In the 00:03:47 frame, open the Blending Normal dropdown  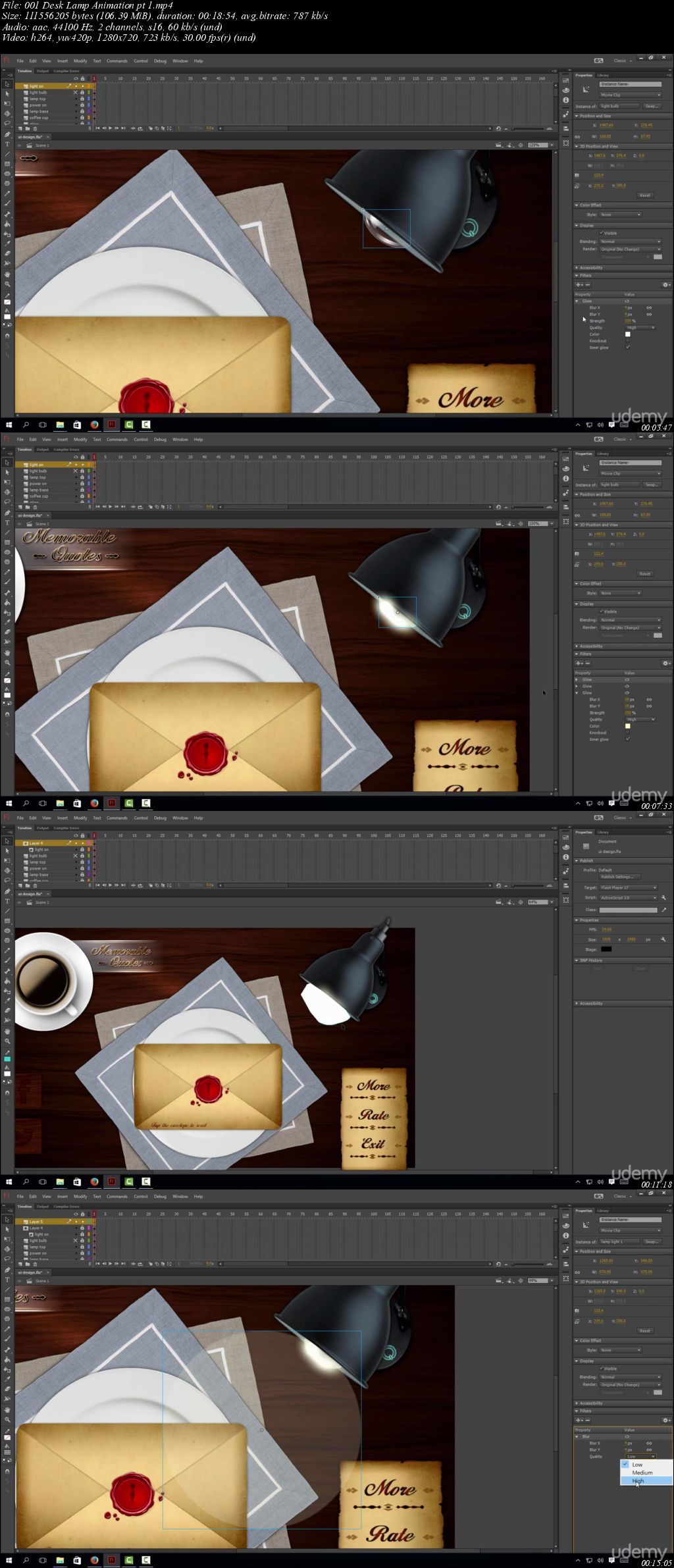pos(630,242)
